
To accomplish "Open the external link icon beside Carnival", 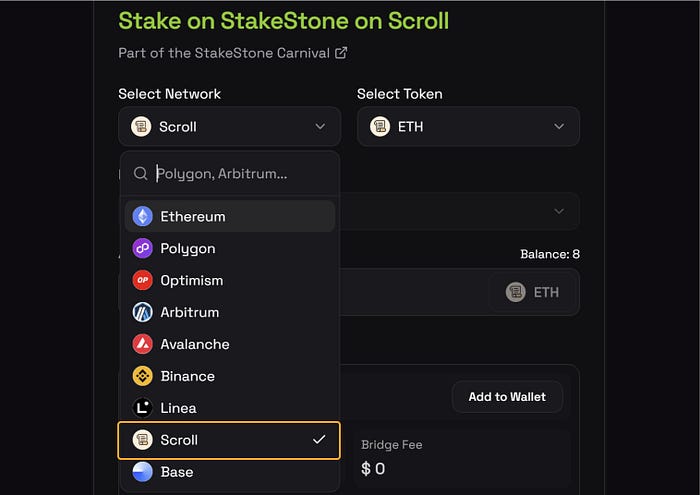I will (341, 53).
